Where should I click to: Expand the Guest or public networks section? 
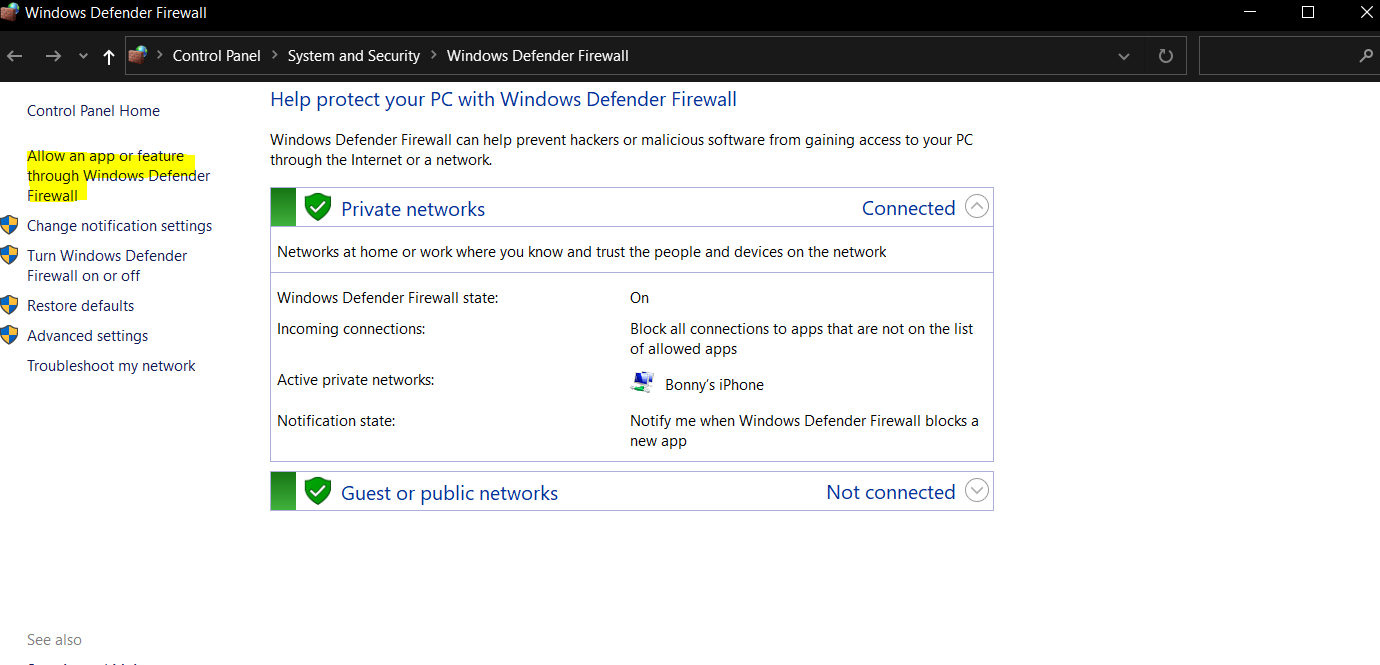point(976,491)
